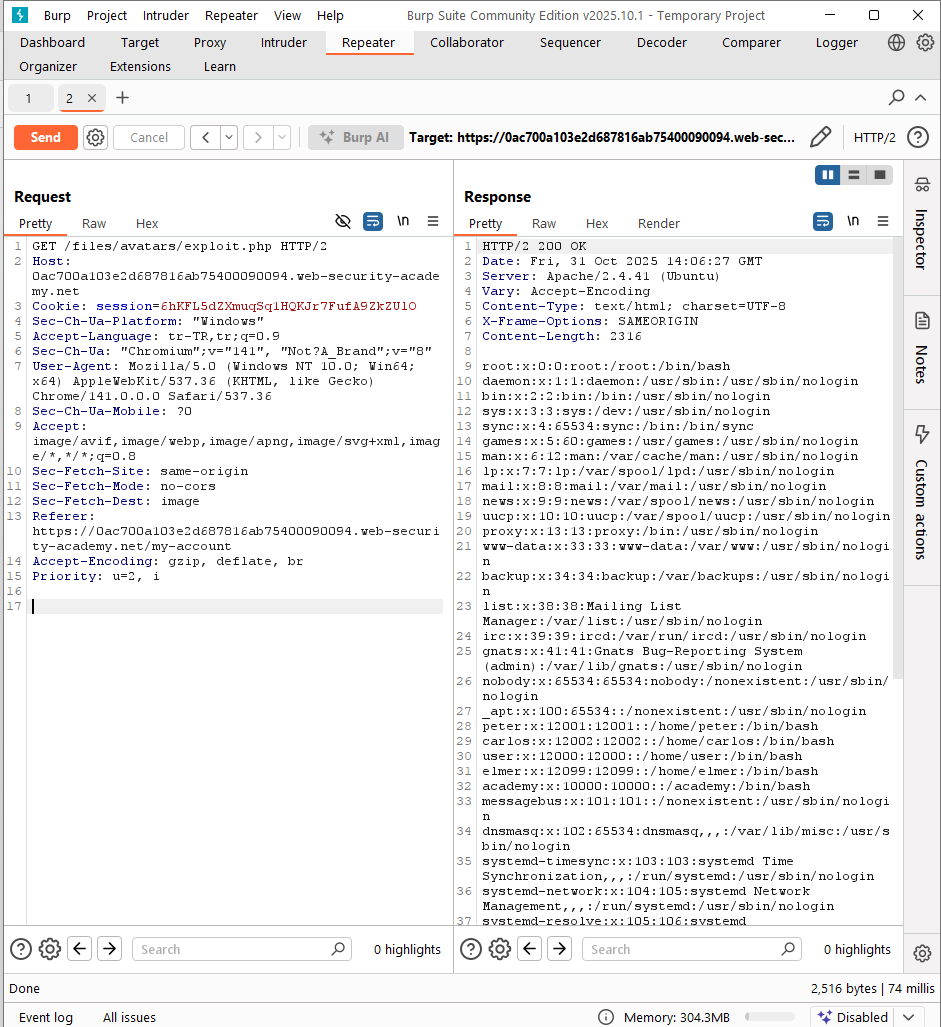Go back to previous request history
Screen dimensions: 941x1027
206,138
